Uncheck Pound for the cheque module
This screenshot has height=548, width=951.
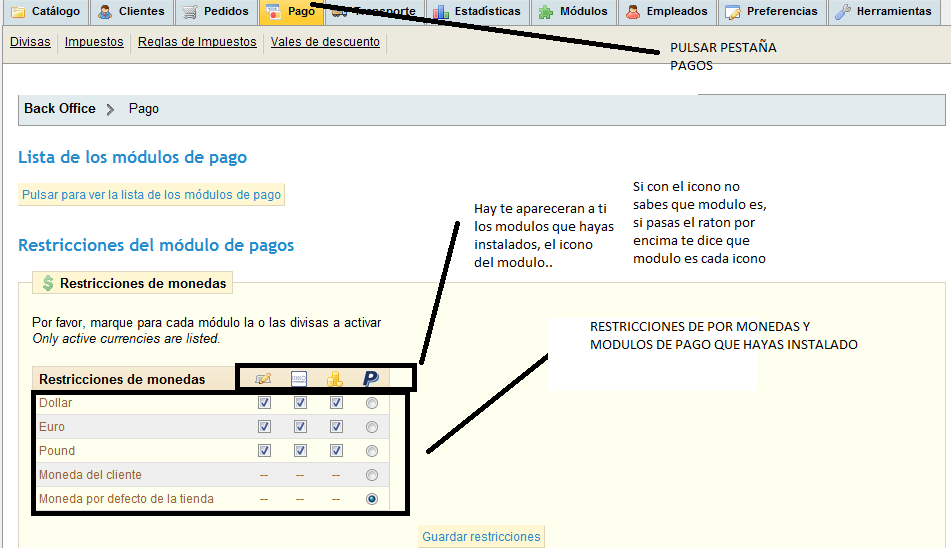click(x=264, y=450)
